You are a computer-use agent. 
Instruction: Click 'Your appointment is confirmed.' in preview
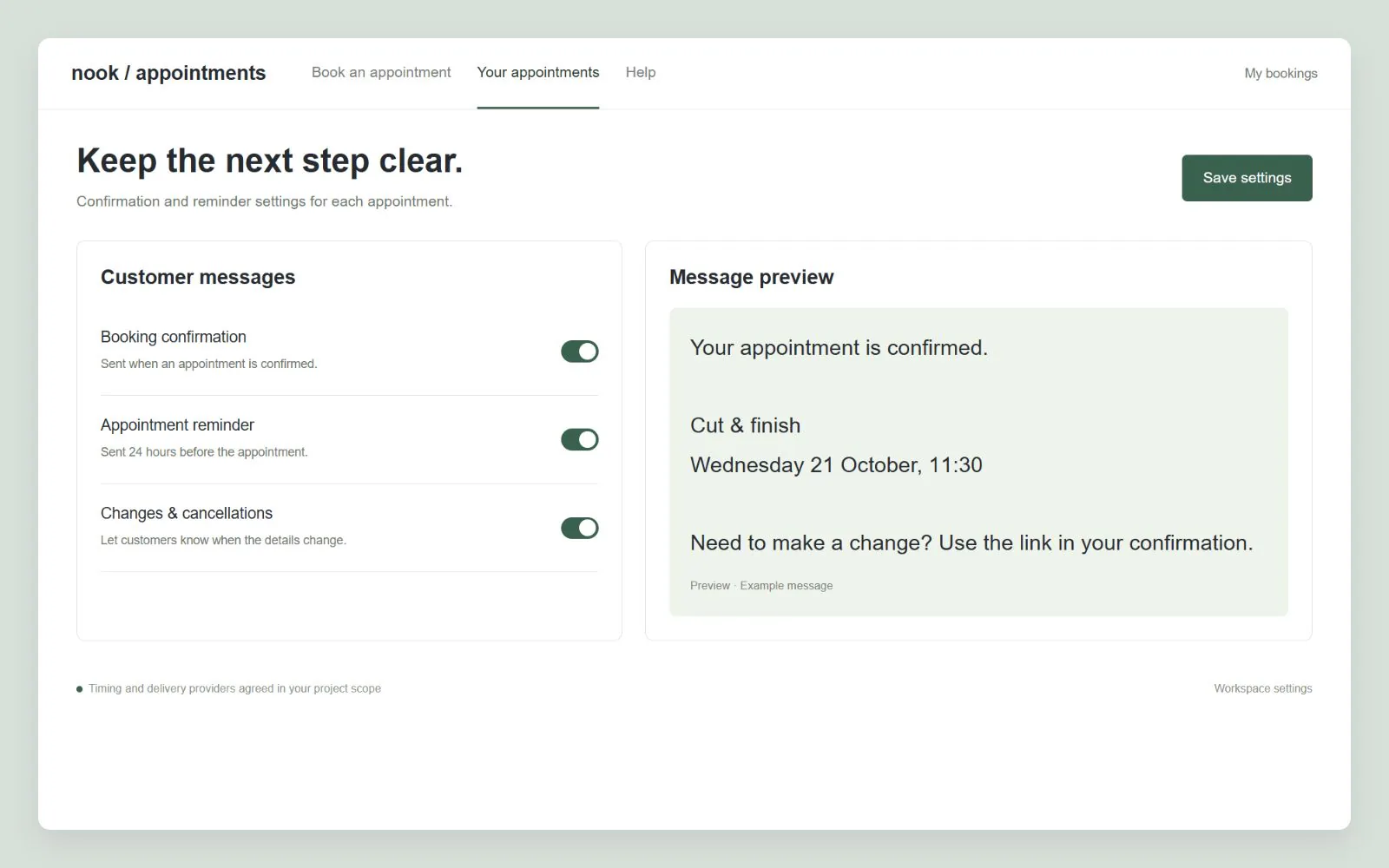(x=839, y=348)
